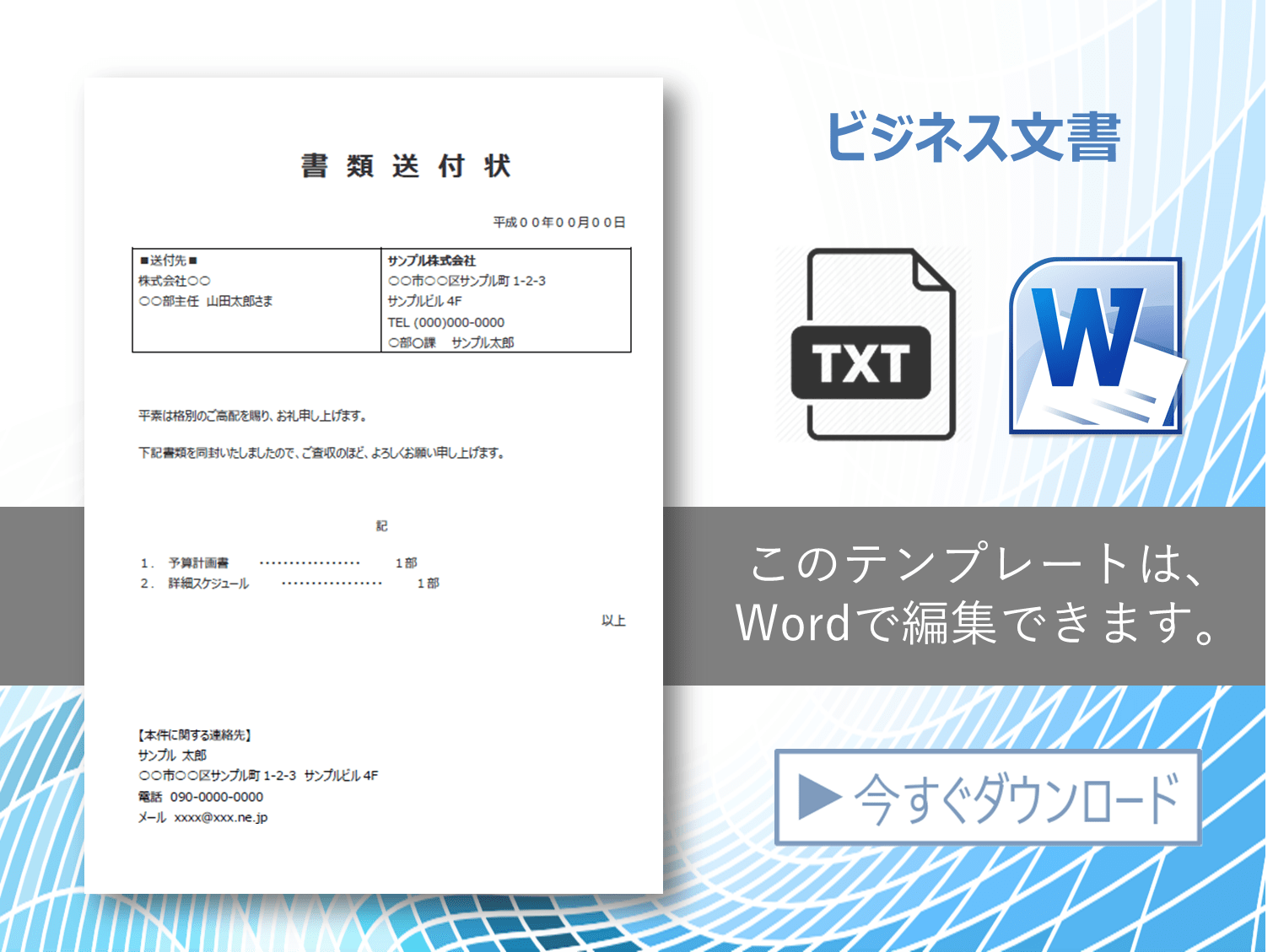Click the Microsoft Word icon
The width and height of the screenshot is (1273, 952).
1097,346
